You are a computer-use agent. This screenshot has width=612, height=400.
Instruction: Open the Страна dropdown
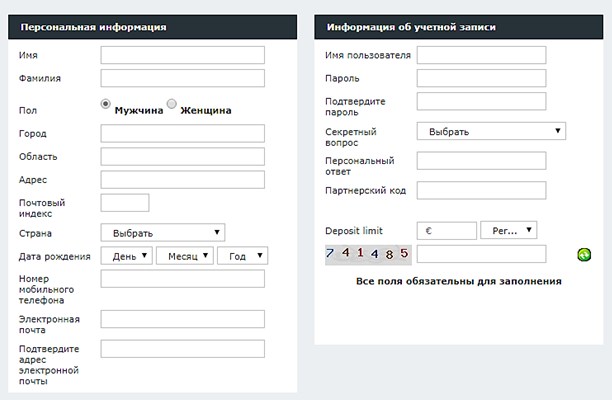point(163,232)
